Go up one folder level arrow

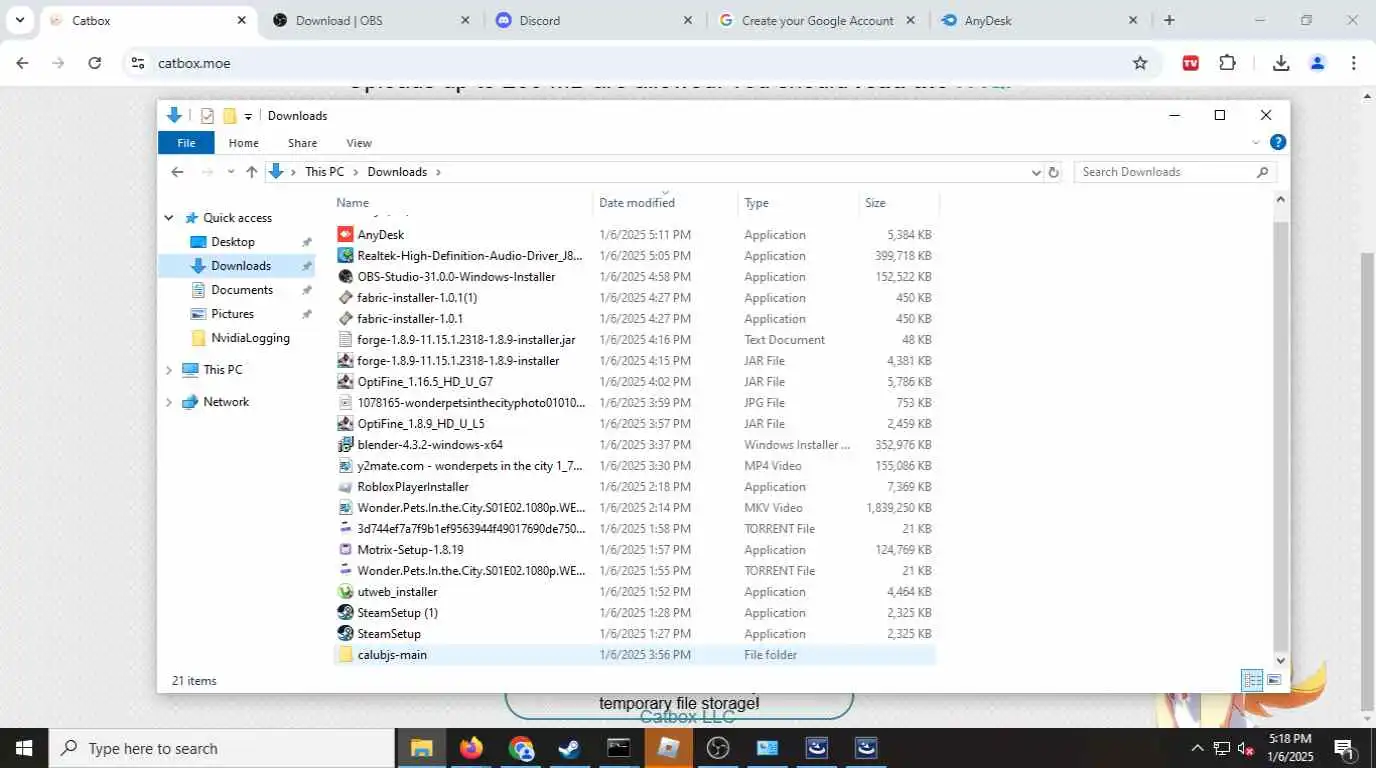pyautogui.click(x=252, y=172)
